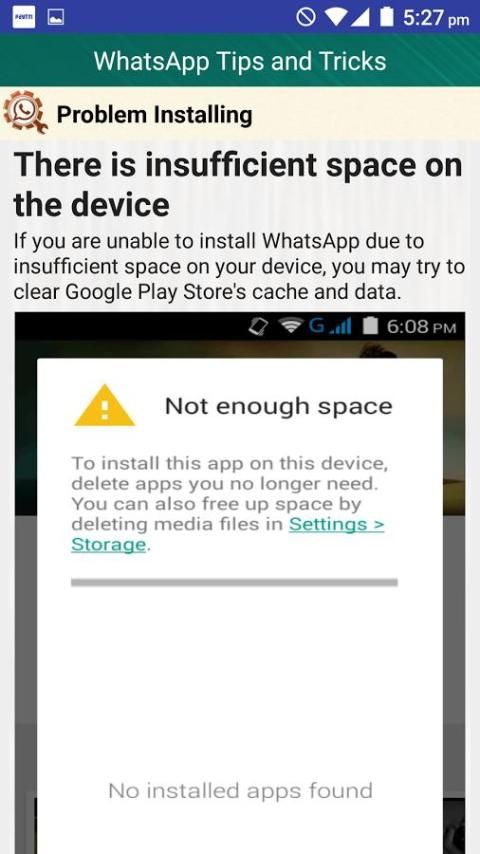
Task: Tap the battery icon in top status bar
Action: pos(387,17)
